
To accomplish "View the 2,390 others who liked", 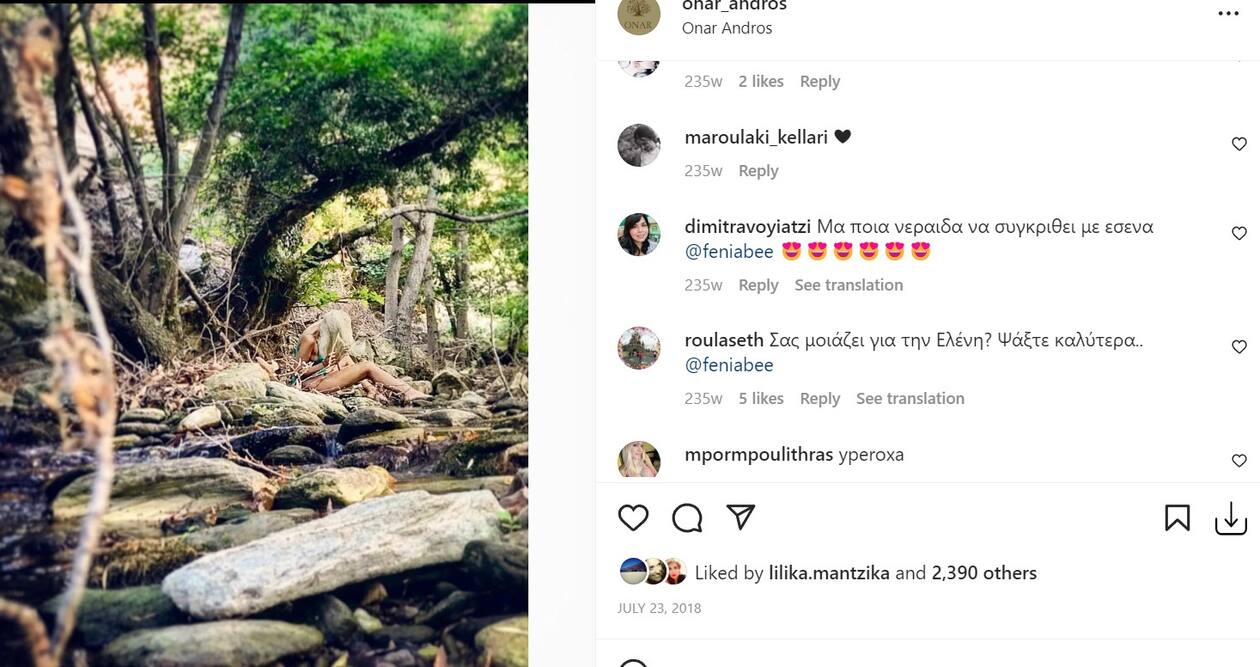I will [x=984, y=573].
